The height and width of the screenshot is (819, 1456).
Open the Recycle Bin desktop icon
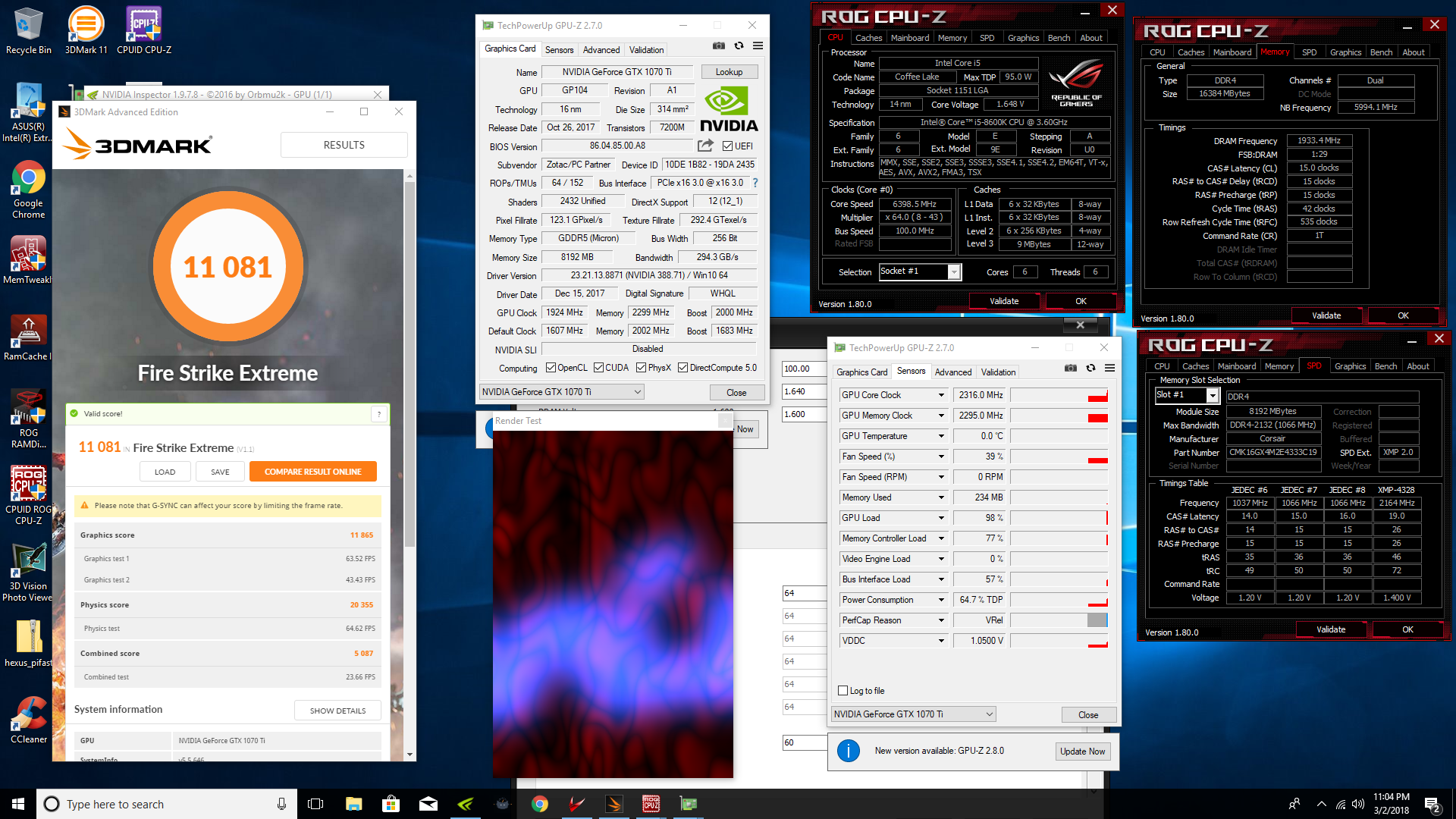[28, 30]
